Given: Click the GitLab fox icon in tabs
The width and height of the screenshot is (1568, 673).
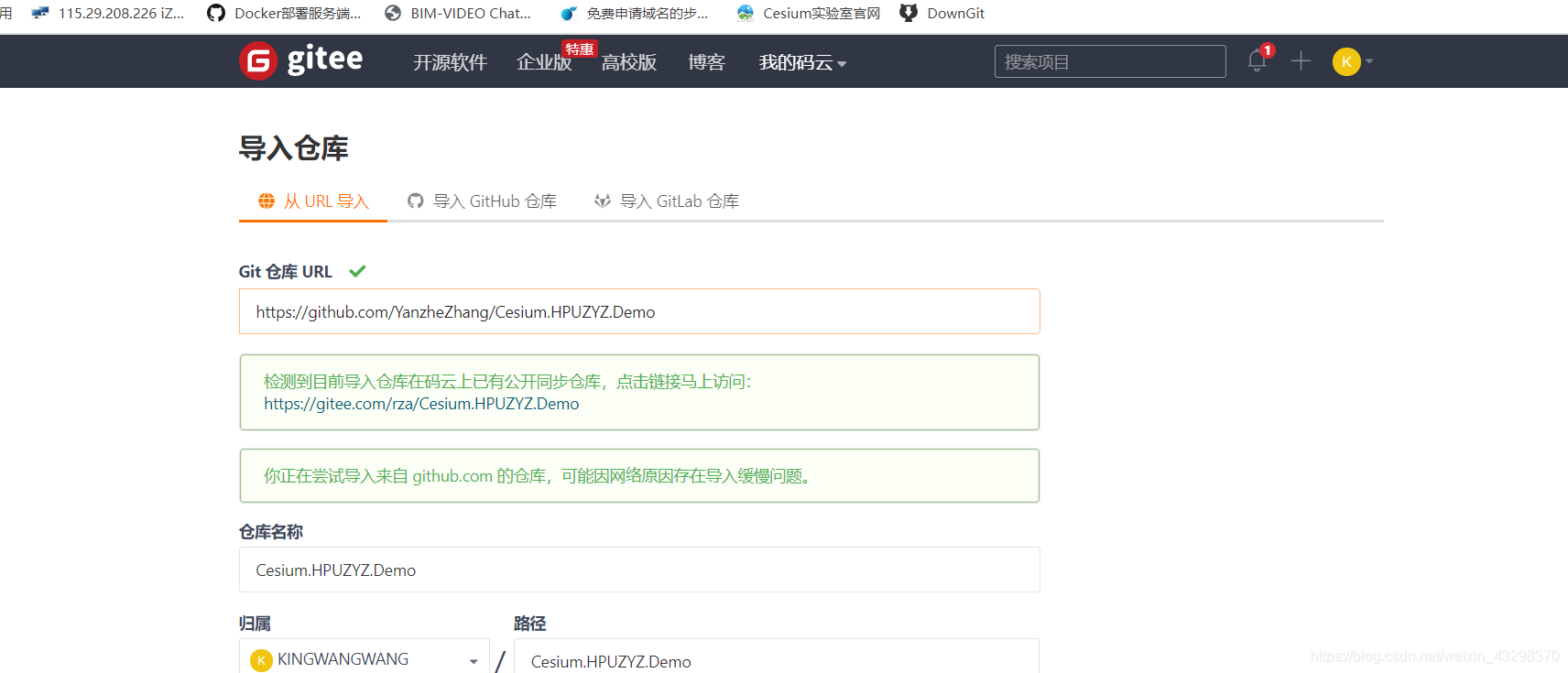Looking at the screenshot, I should pyautogui.click(x=603, y=201).
